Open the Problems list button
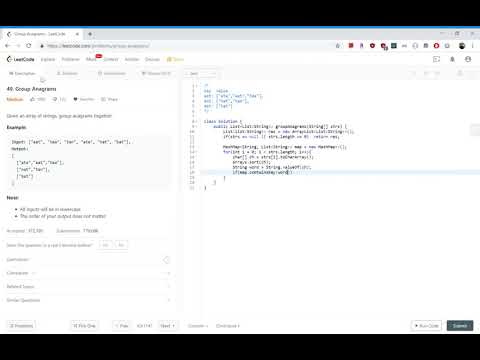Image resolution: width=480 pixels, height=360 pixels. pos(21,326)
